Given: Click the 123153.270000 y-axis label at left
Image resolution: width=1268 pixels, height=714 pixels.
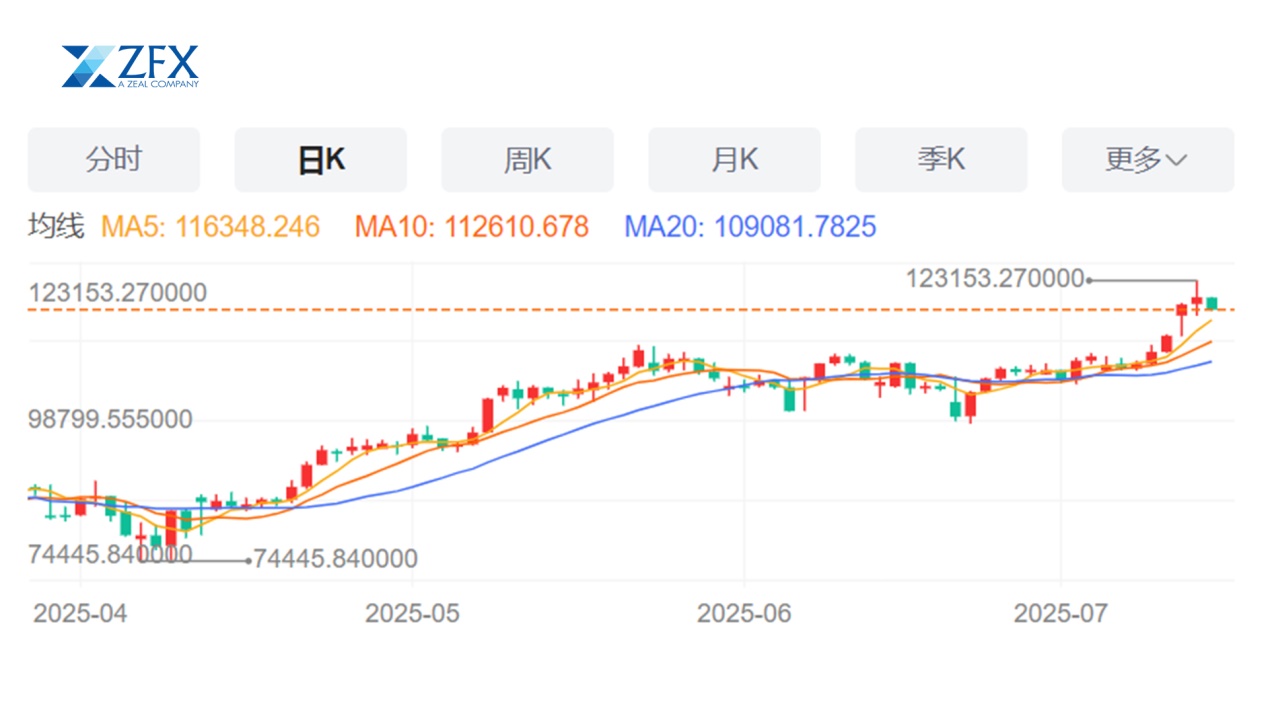Looking at the screenshot, I should point(118,293).
